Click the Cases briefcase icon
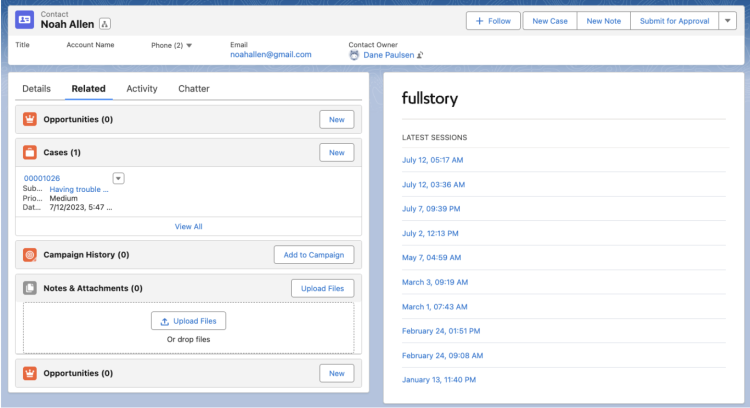 point(30,153)
